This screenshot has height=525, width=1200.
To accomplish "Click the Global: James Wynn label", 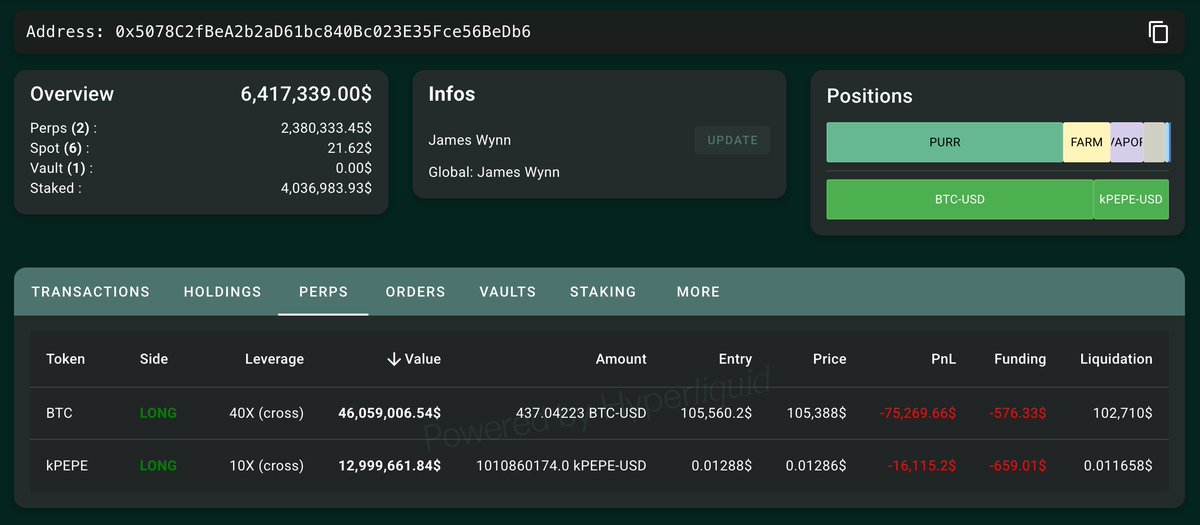I will [494, 172].
